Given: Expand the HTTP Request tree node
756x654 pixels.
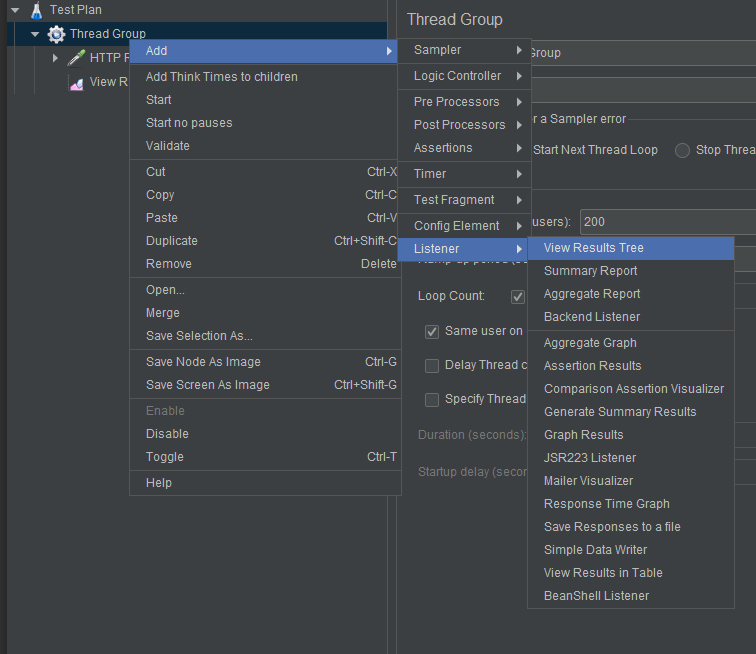Looking at the screenshot, I should click(x=55, y=58).
